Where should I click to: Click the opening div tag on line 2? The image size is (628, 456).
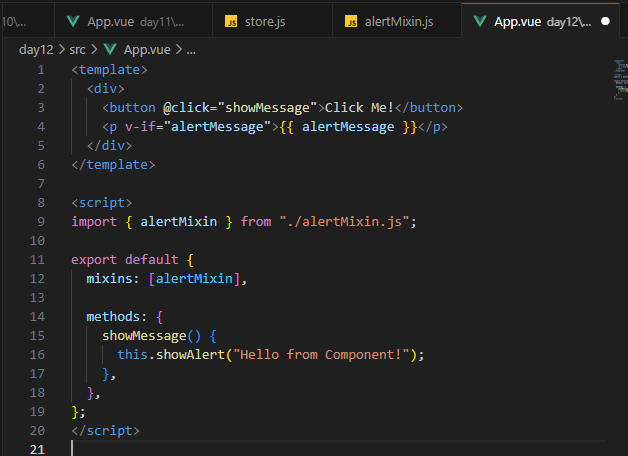pos(106,88)
